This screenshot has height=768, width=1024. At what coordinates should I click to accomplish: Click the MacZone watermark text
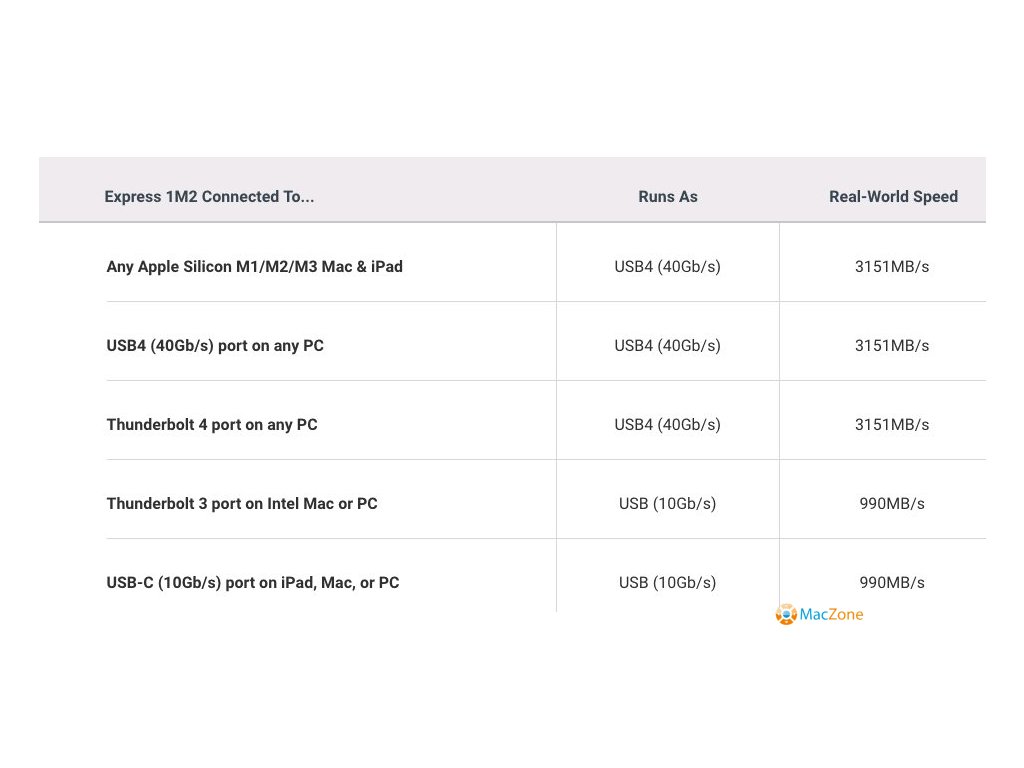coord(831,615)
